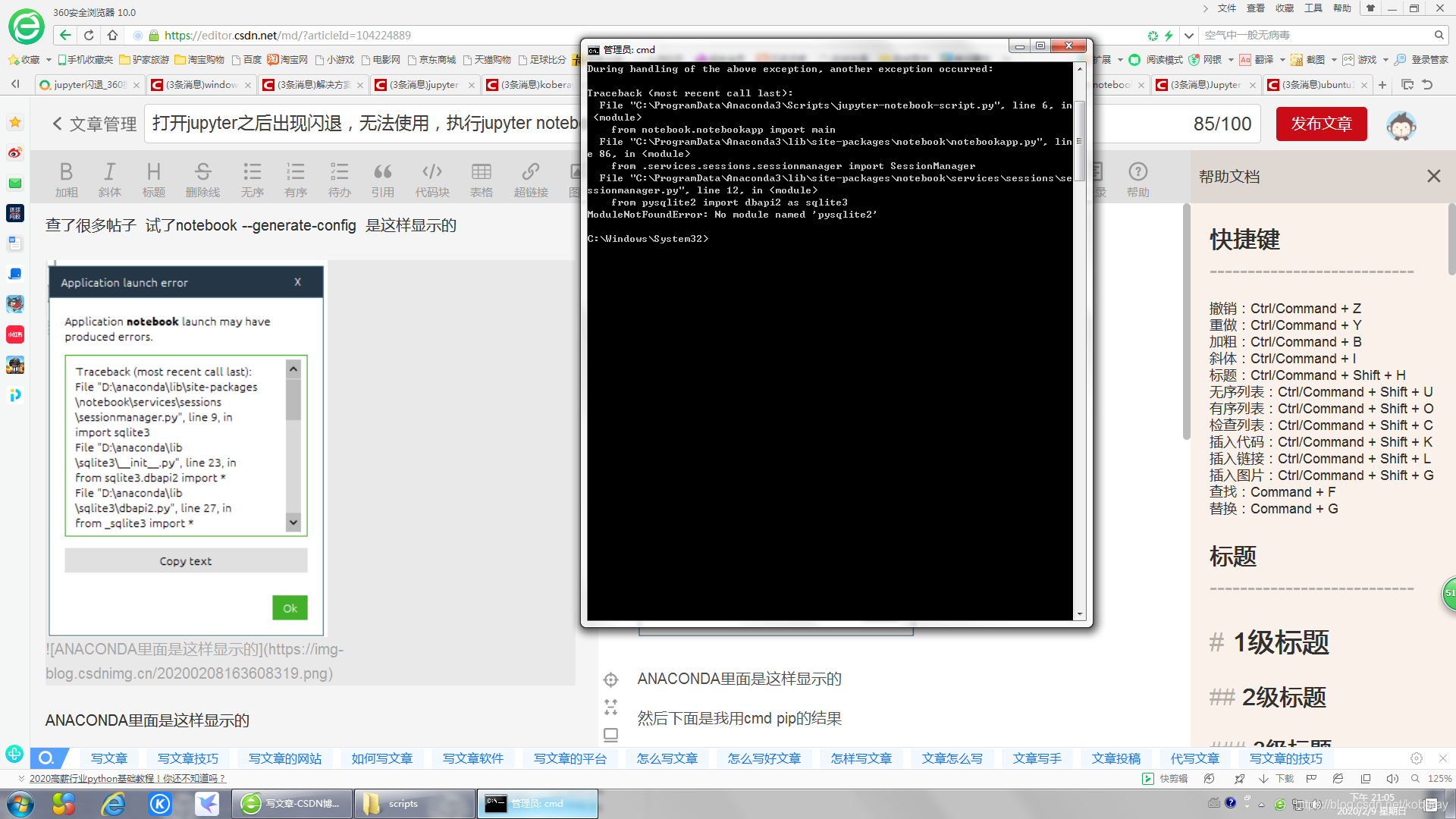
Task: Click the cmd window vertical scrollbar
Action: (1079, 143)
